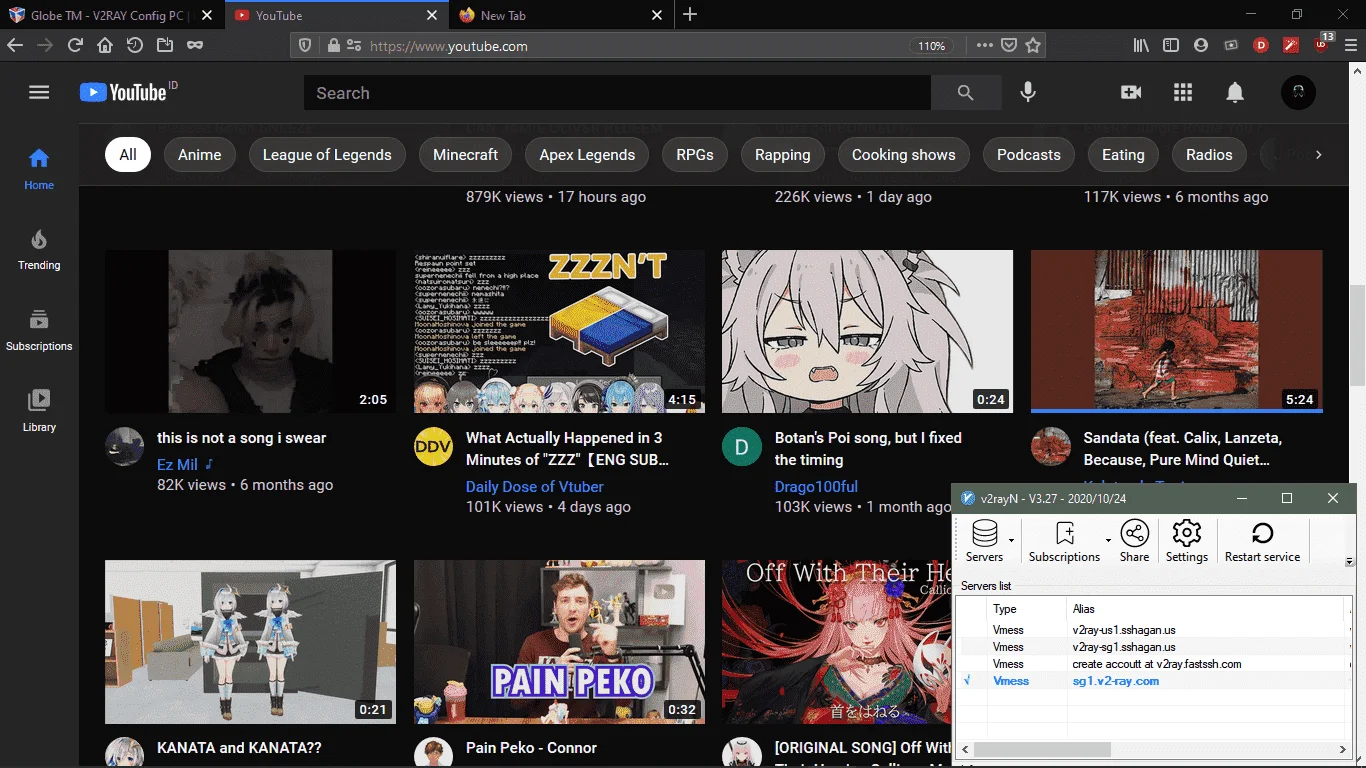Filter videos by the Anime chip
This screenshot has height=768, width=1366.
click(x=199, y=155)
